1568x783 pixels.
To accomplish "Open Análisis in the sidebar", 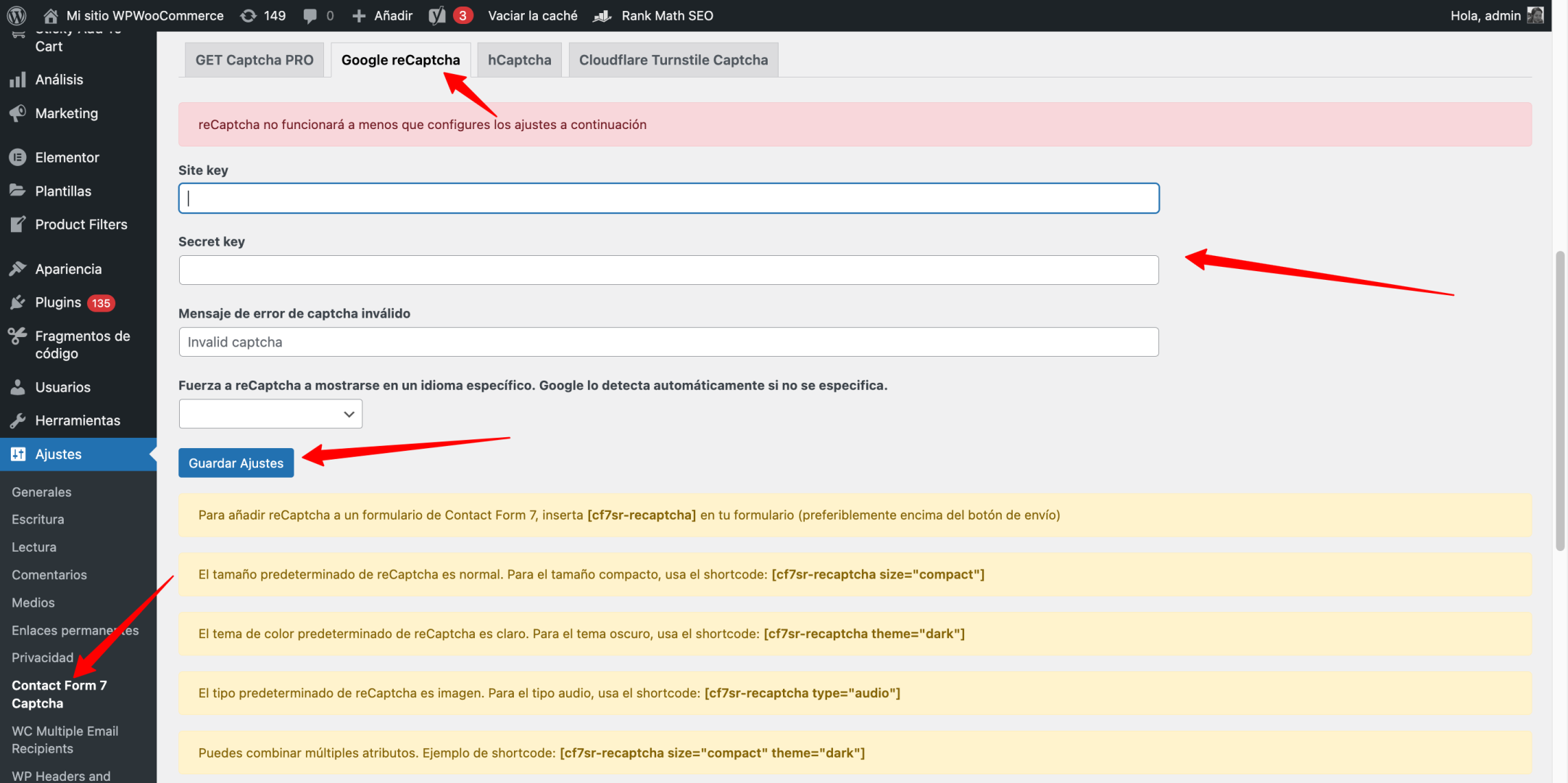I will click(x=59, y=80).
